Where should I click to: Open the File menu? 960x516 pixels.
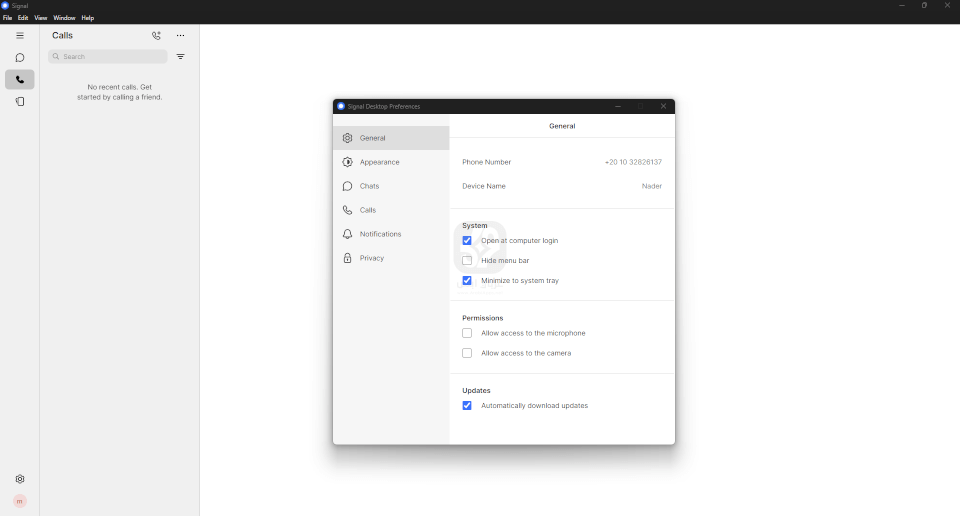pos(8,18)
